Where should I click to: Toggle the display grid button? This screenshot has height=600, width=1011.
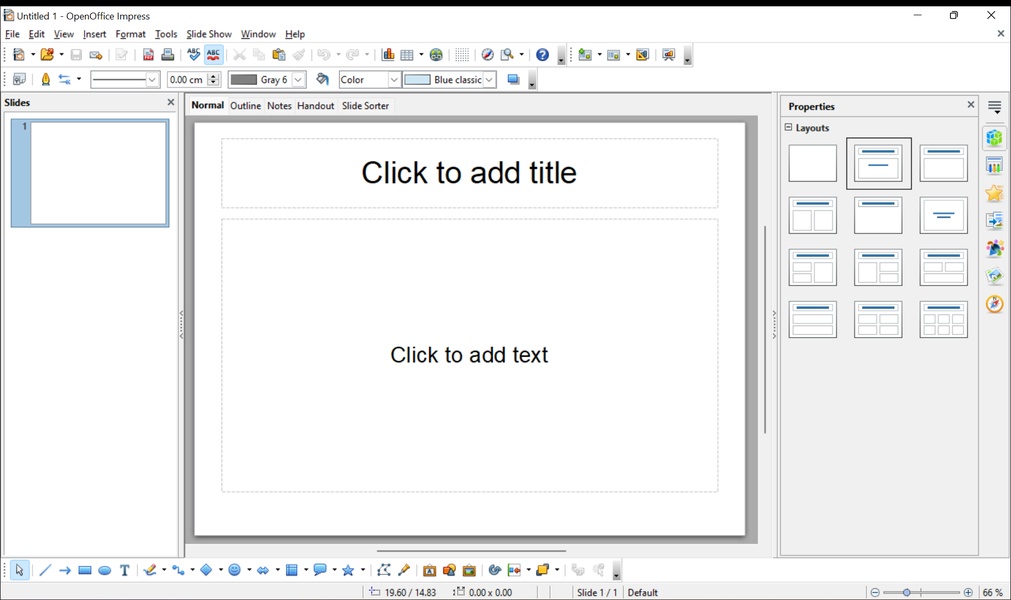[461, 55]
